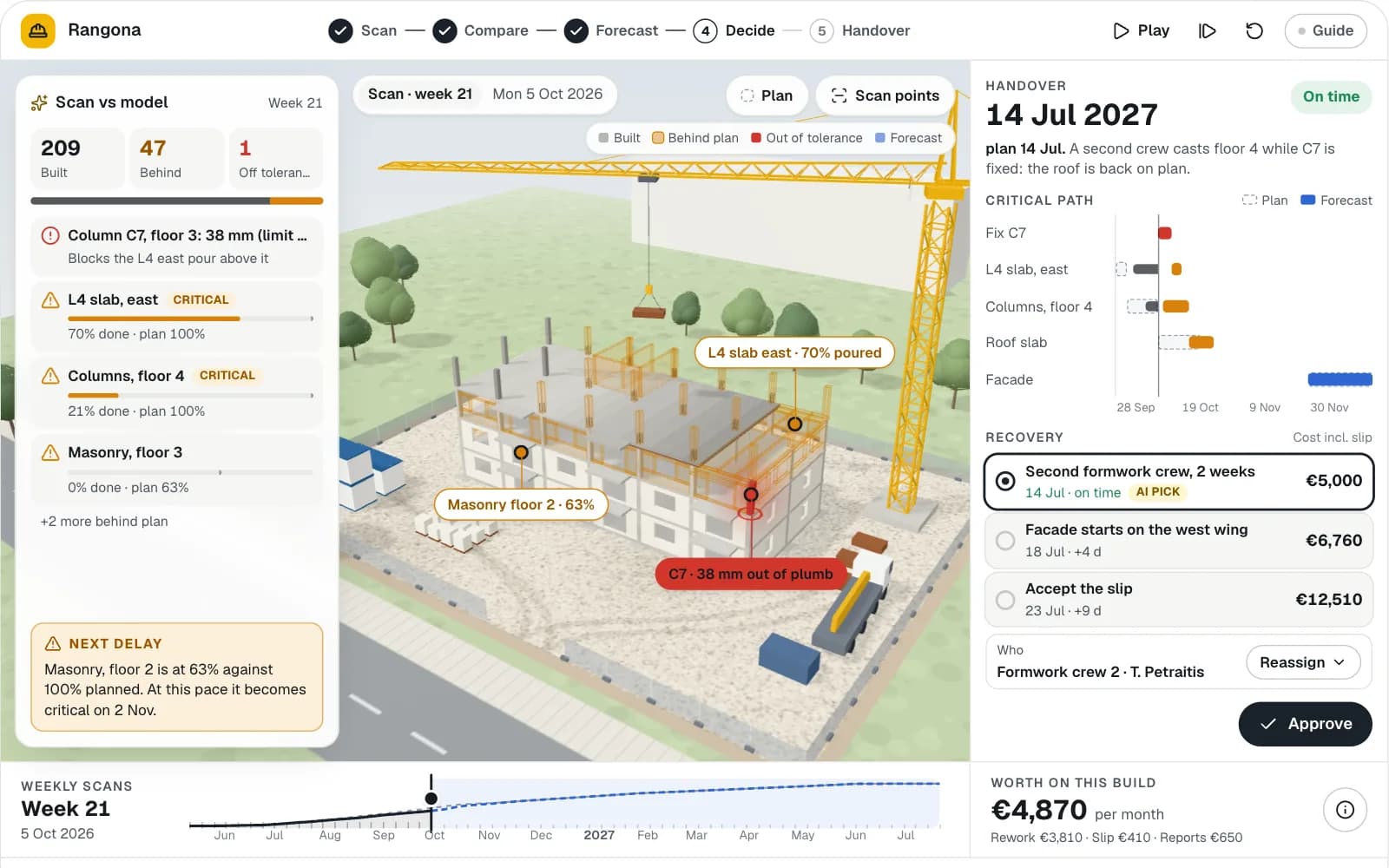Viewport: 1389px width, 868px height.
Task: Click the sparkle icon beside Scan vs model
Action: (39, 102)
